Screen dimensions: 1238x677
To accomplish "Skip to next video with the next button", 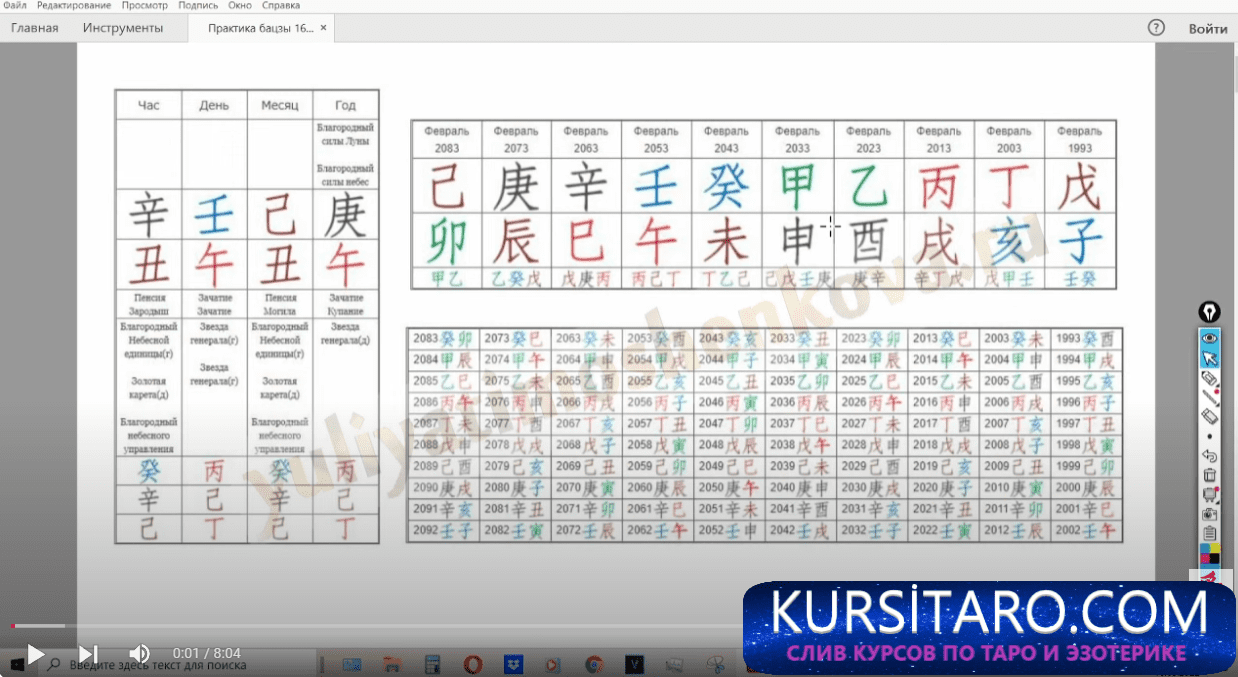I will [88, 654].
